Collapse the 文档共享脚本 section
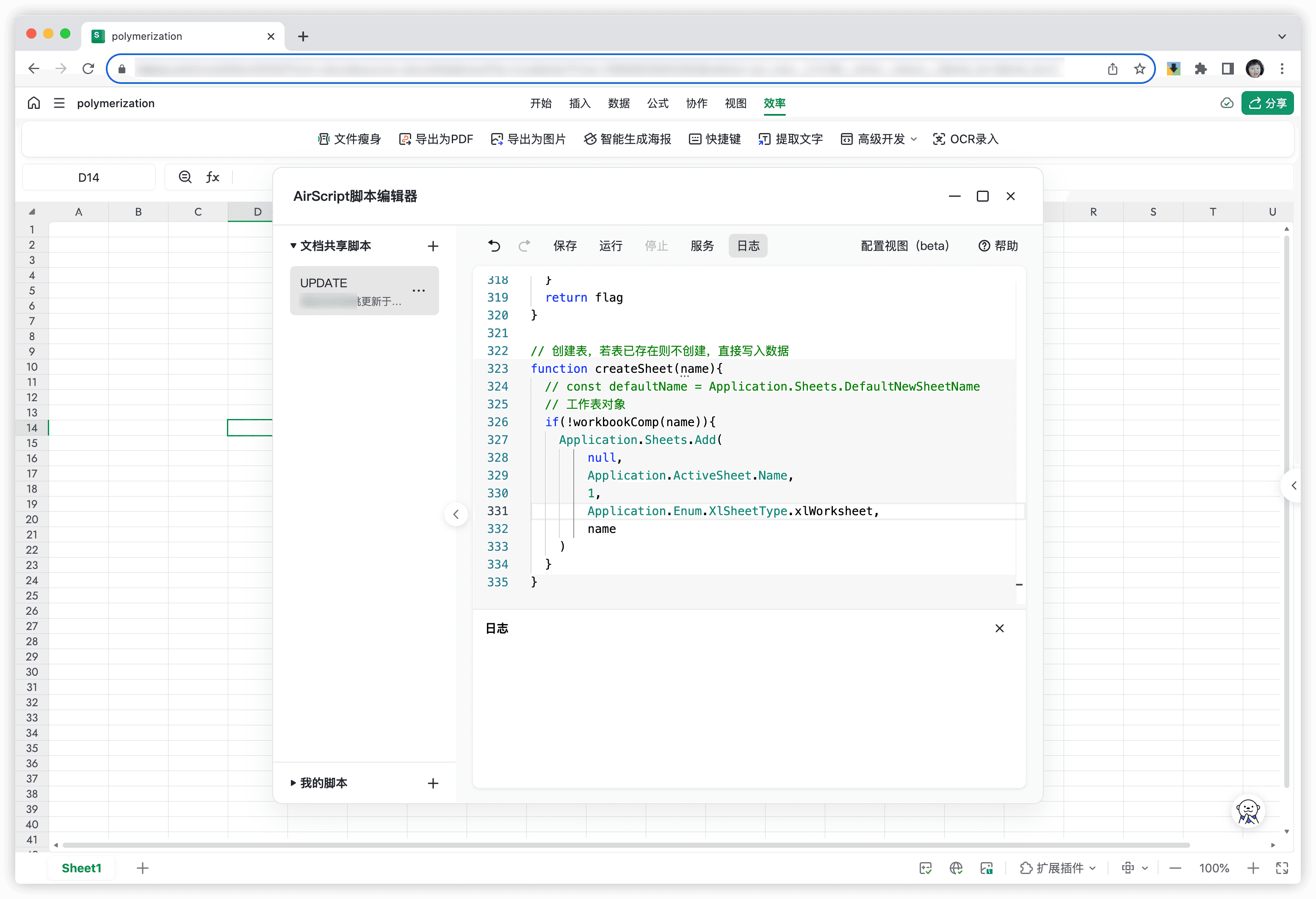1316x899 pixels. (293, 246)
